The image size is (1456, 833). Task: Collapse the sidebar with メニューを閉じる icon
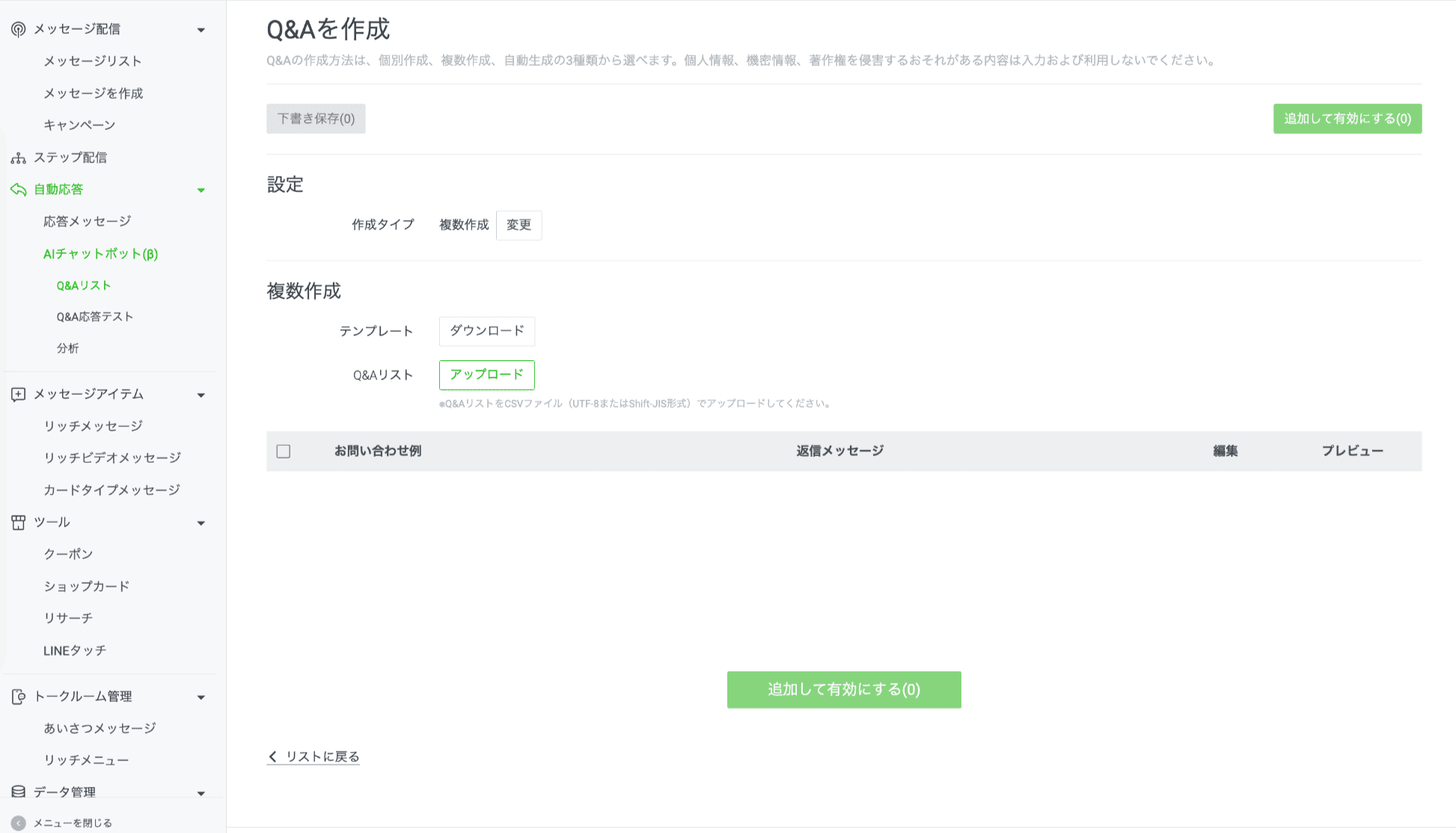pyautogui.click(x=16, y=822)
